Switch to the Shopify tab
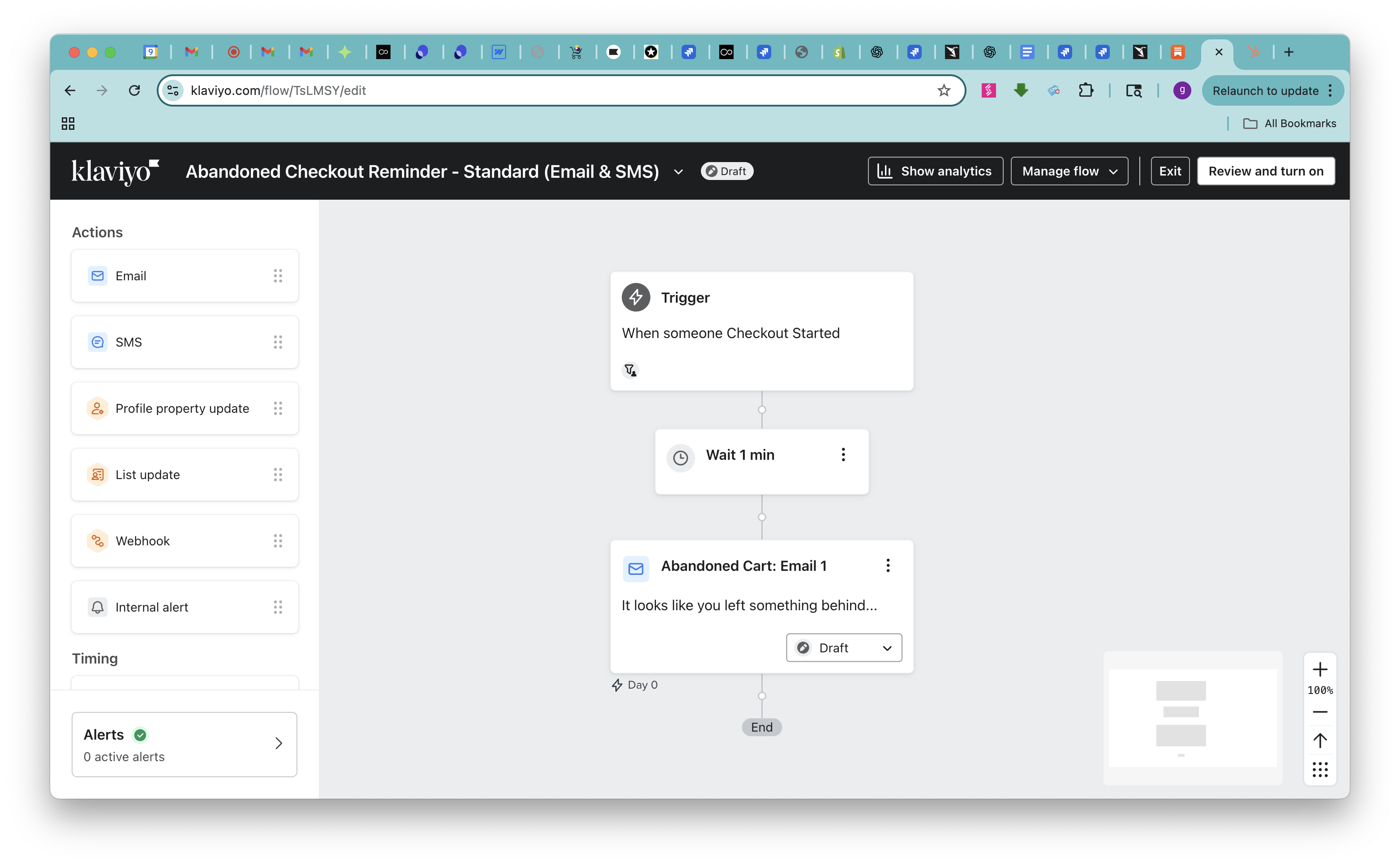 coord(839,52)
